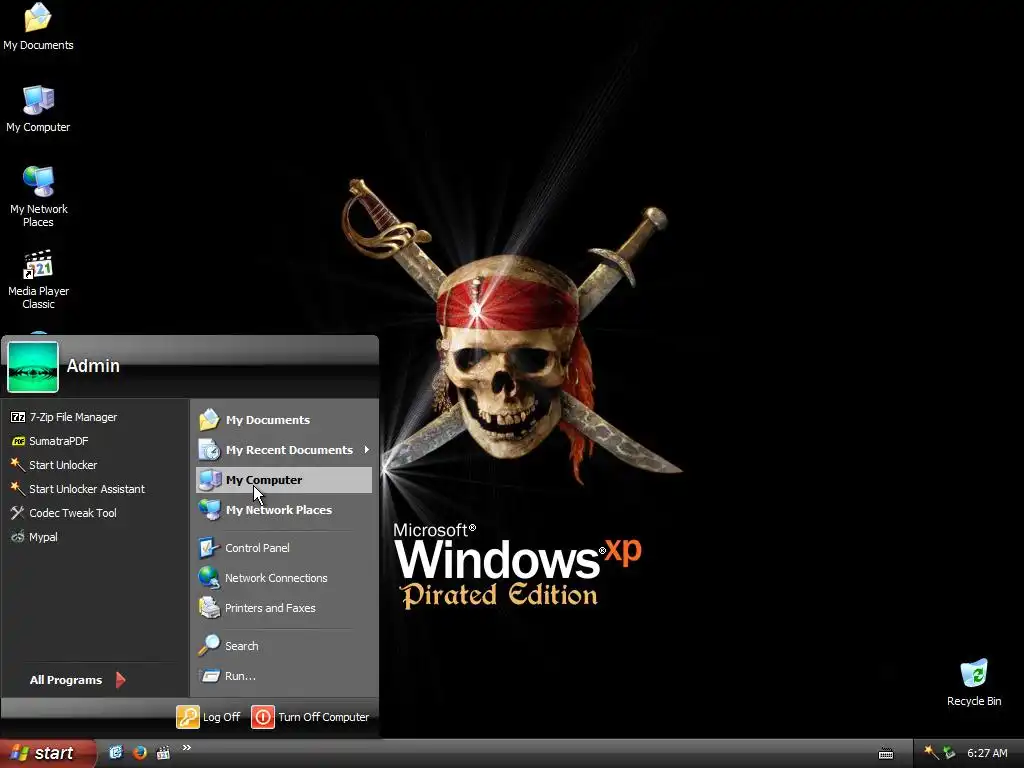This screenshot has height=768, width=1024.
Task: Expand All Programs list
Action: click(77, 680)
